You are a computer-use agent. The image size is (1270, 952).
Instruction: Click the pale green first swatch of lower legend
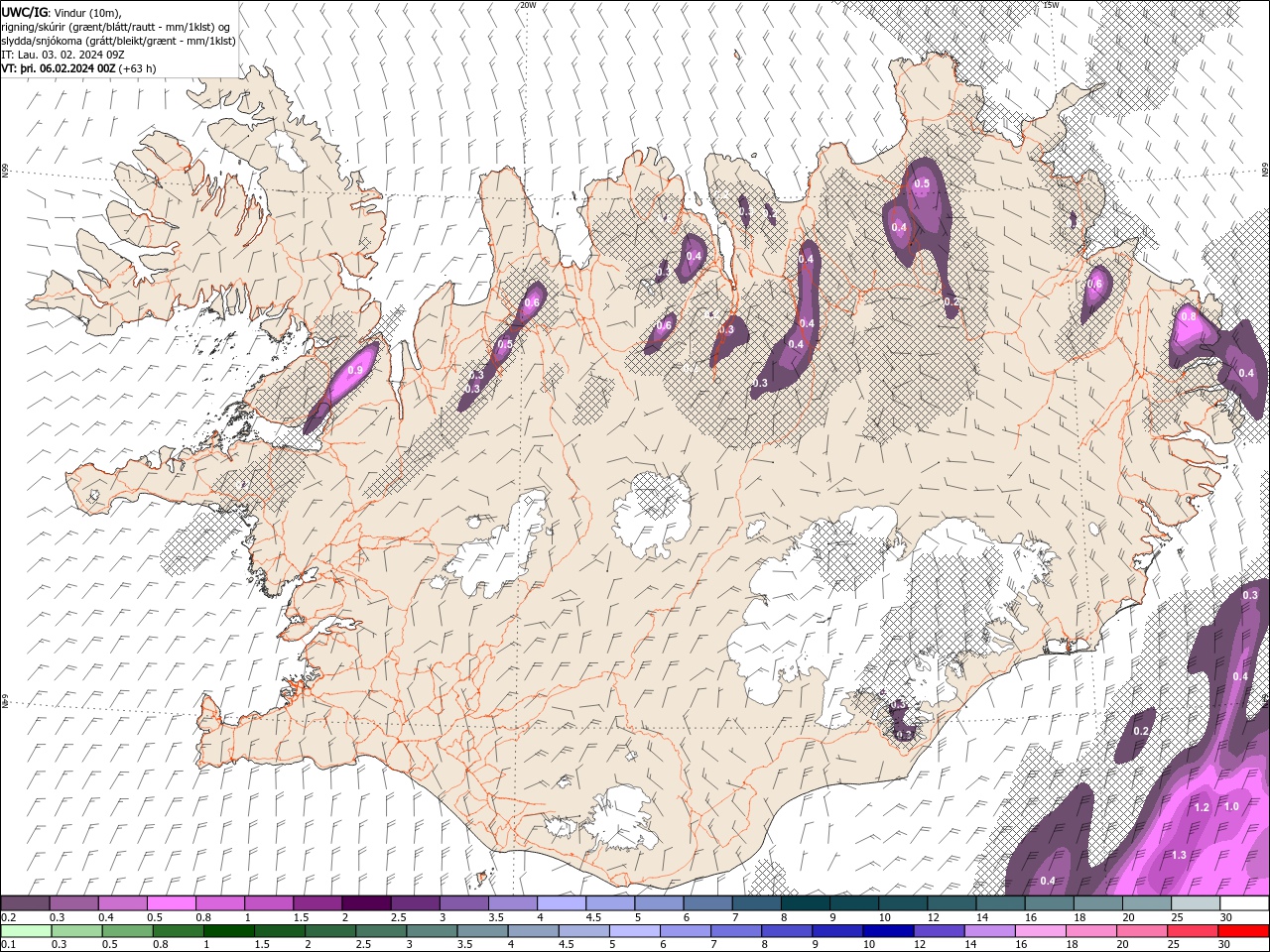[25, 931]
